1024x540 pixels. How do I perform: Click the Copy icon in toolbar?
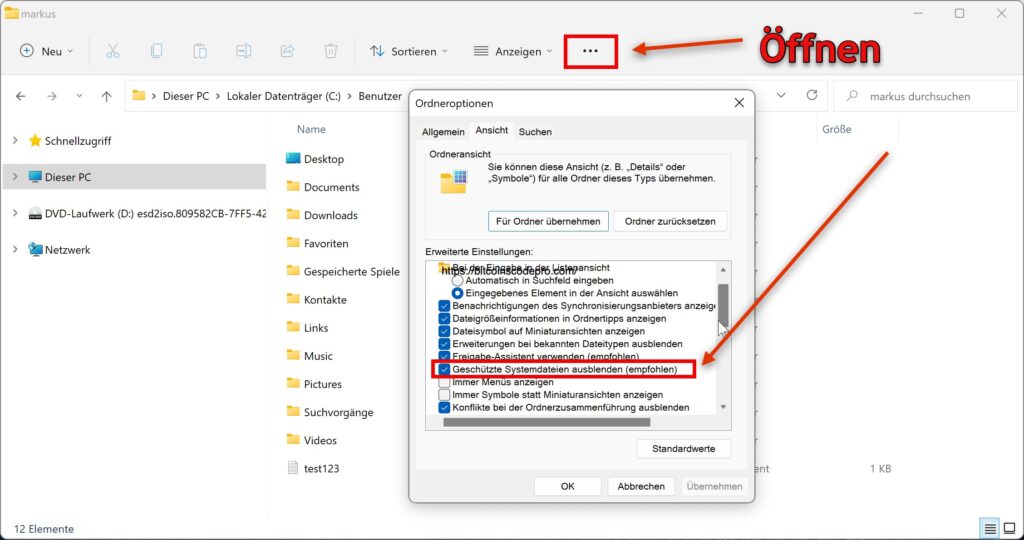point(156,51)
